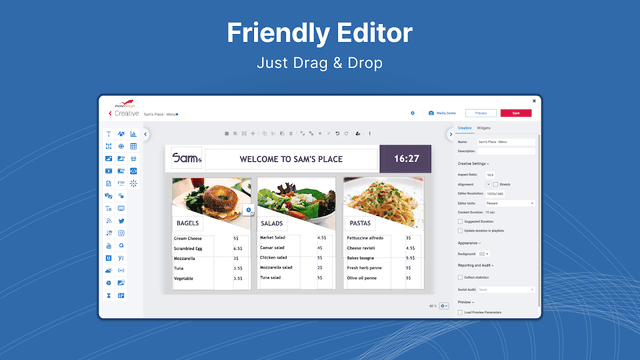The height and width of the screenshot is (360, 640).
Task: Tick the Suggested Duration checkbox
Action: click(460, 222)
